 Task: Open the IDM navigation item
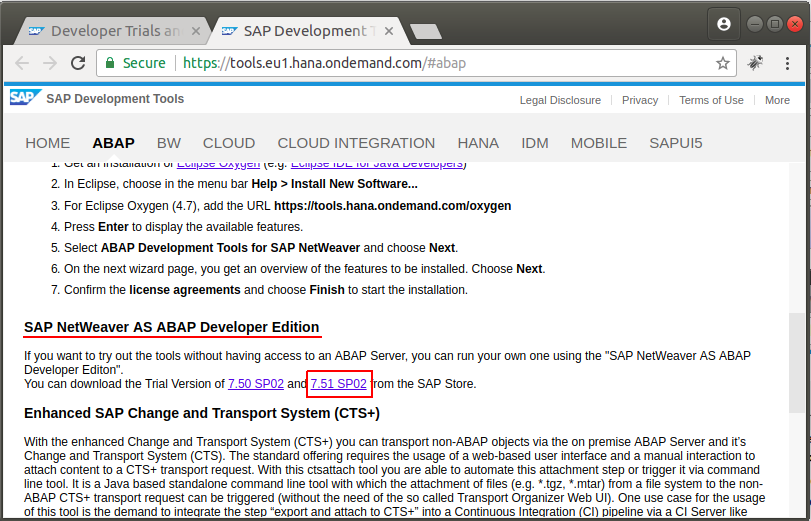tap(535, 143)
